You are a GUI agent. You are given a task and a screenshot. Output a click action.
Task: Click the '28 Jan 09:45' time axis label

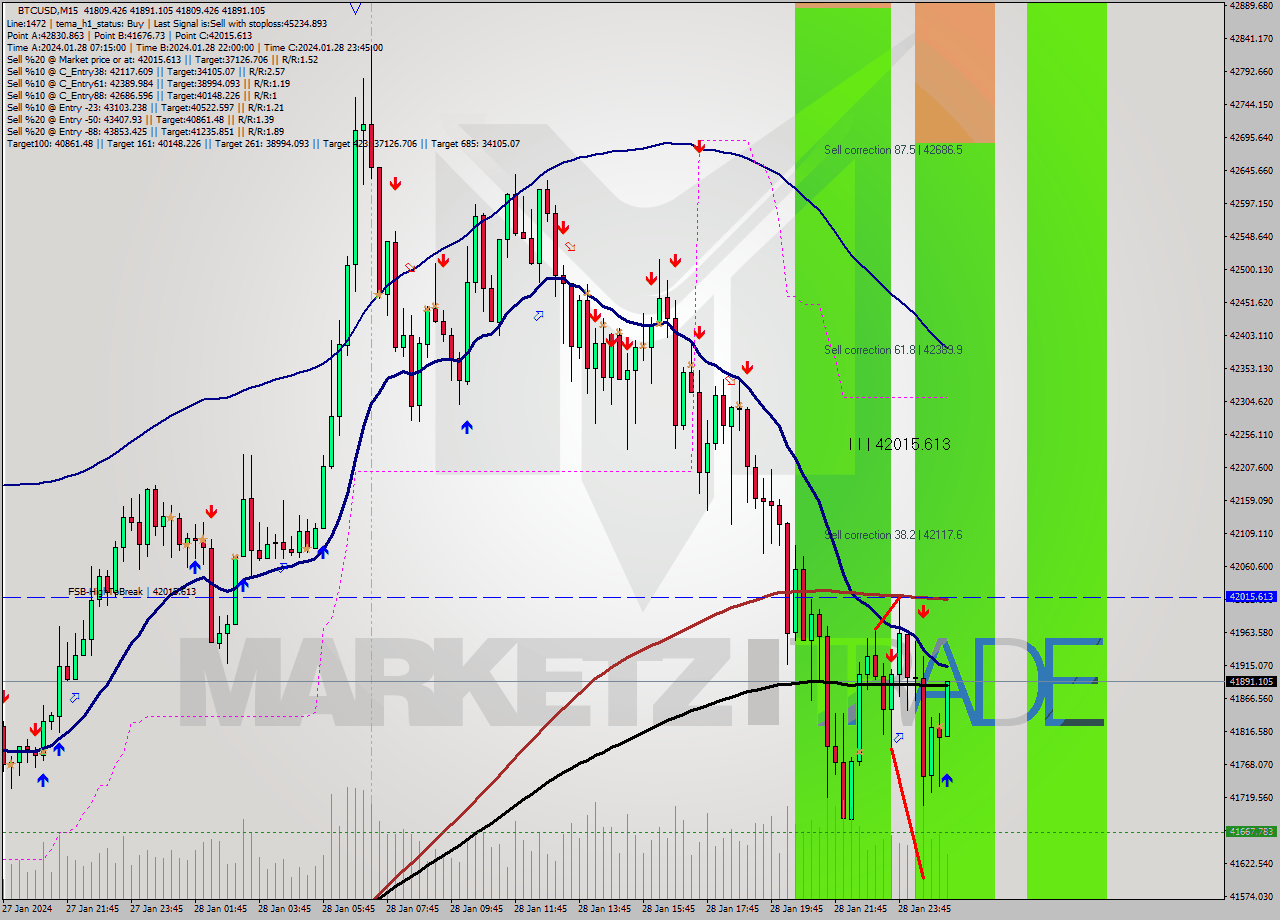476,909
